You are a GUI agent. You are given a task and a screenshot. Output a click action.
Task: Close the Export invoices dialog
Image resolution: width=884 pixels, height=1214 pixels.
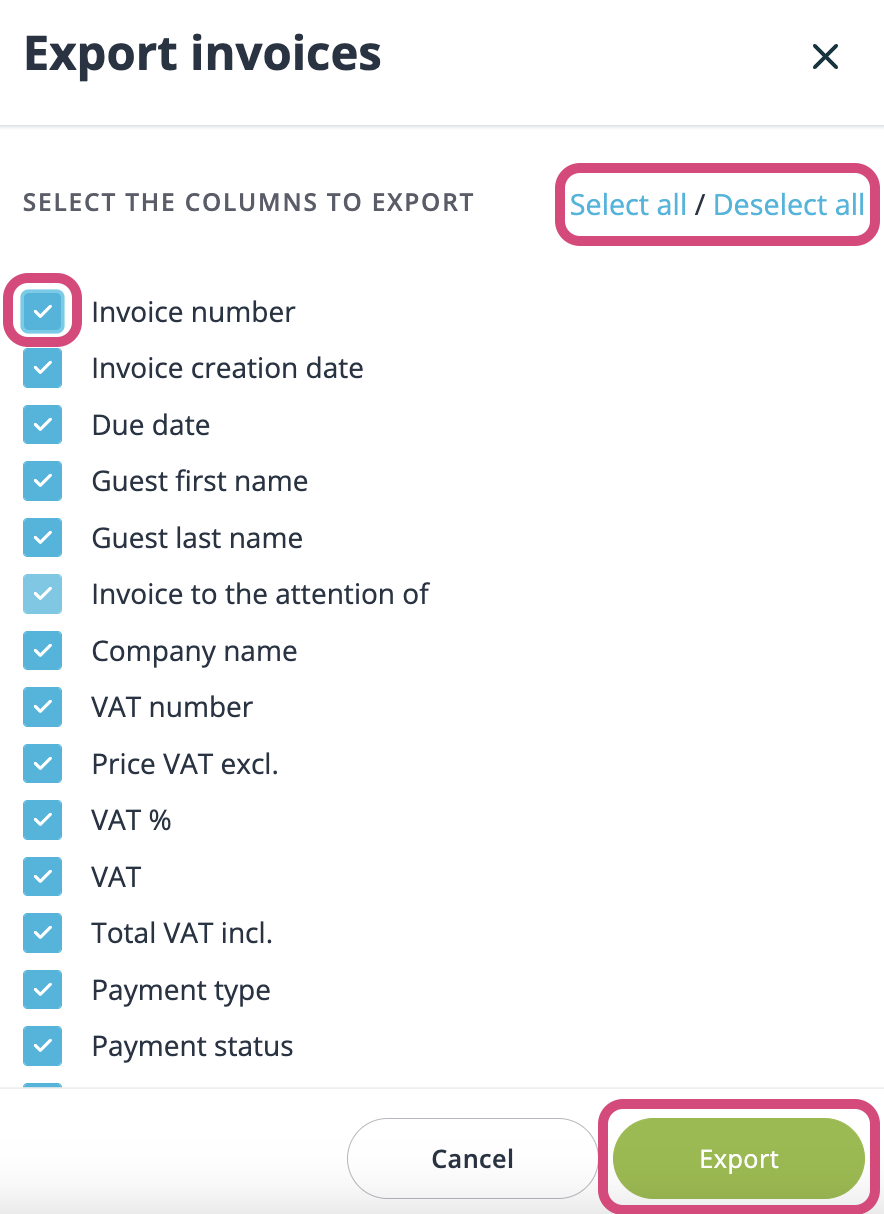tap(825, 57)
